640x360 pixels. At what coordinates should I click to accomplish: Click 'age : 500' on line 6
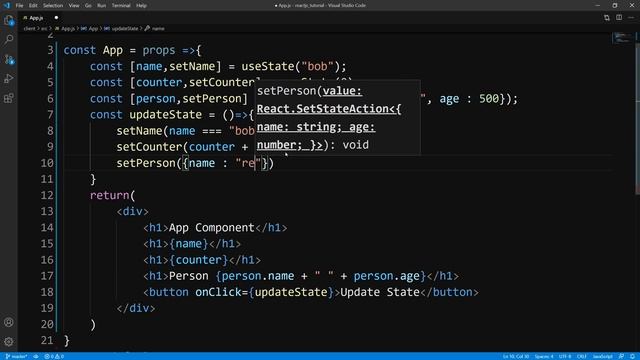click(x=469, y=98)
